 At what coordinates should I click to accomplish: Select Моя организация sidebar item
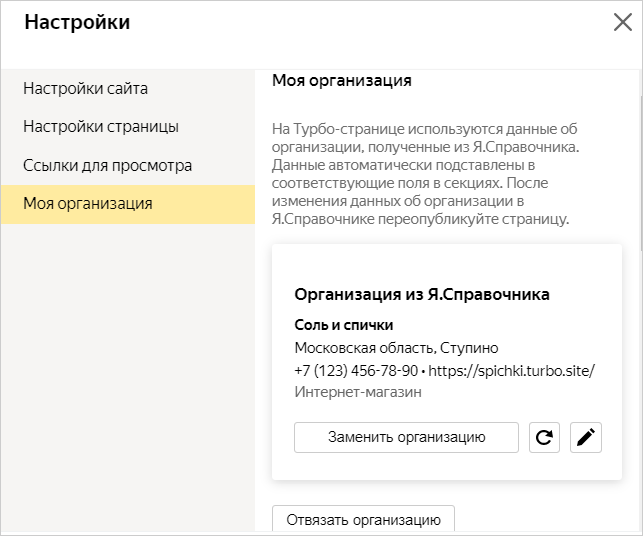click(88, 204)
